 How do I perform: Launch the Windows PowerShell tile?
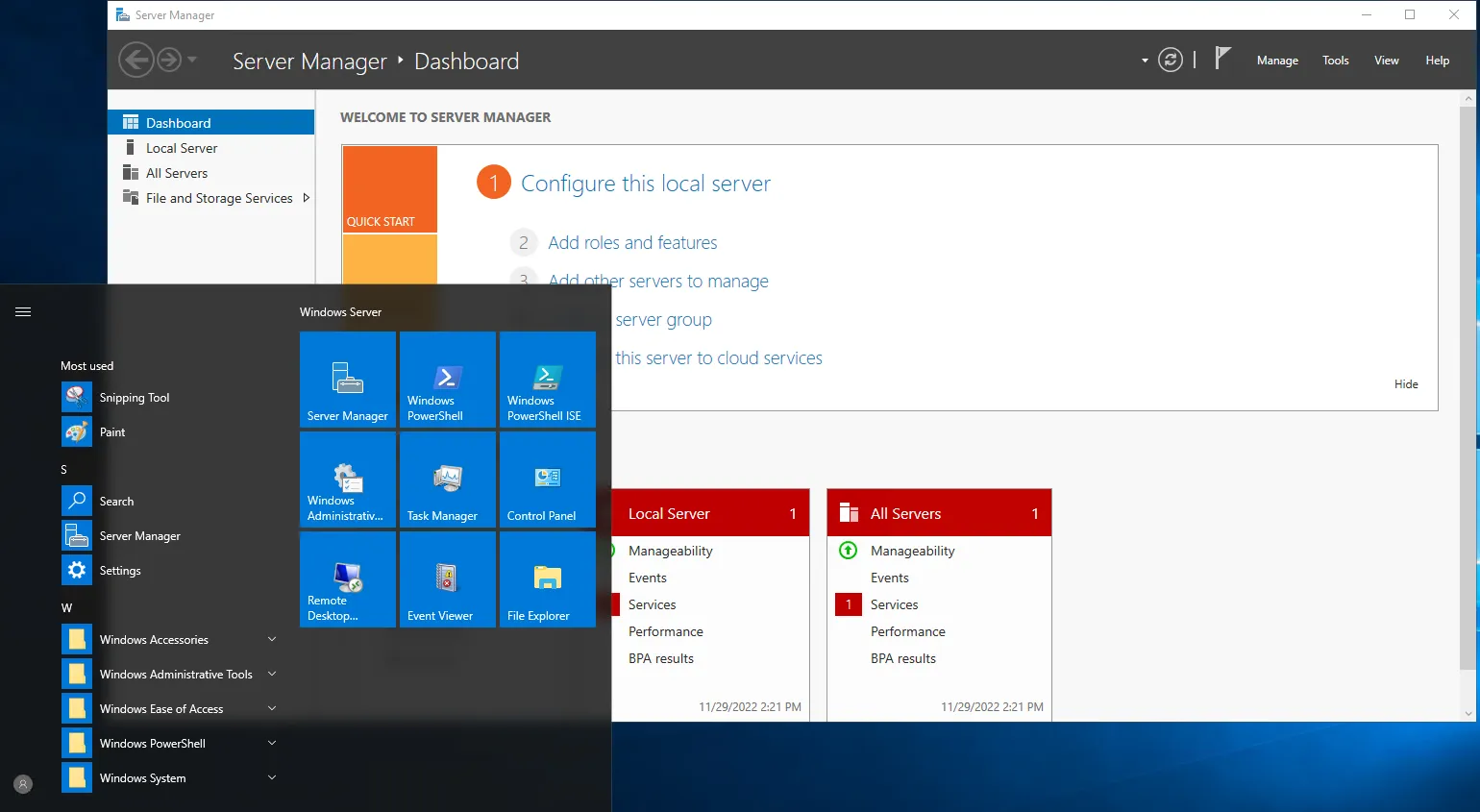pos(448,380)
